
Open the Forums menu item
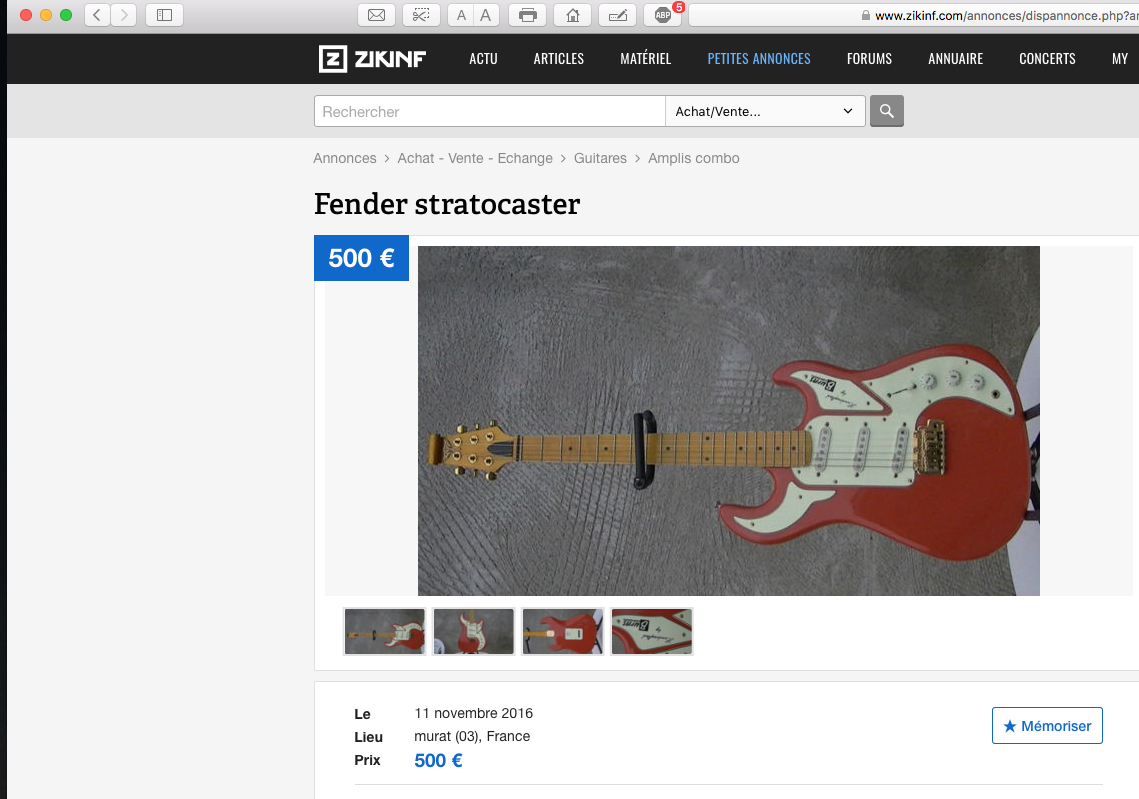(x=869, y=59)
